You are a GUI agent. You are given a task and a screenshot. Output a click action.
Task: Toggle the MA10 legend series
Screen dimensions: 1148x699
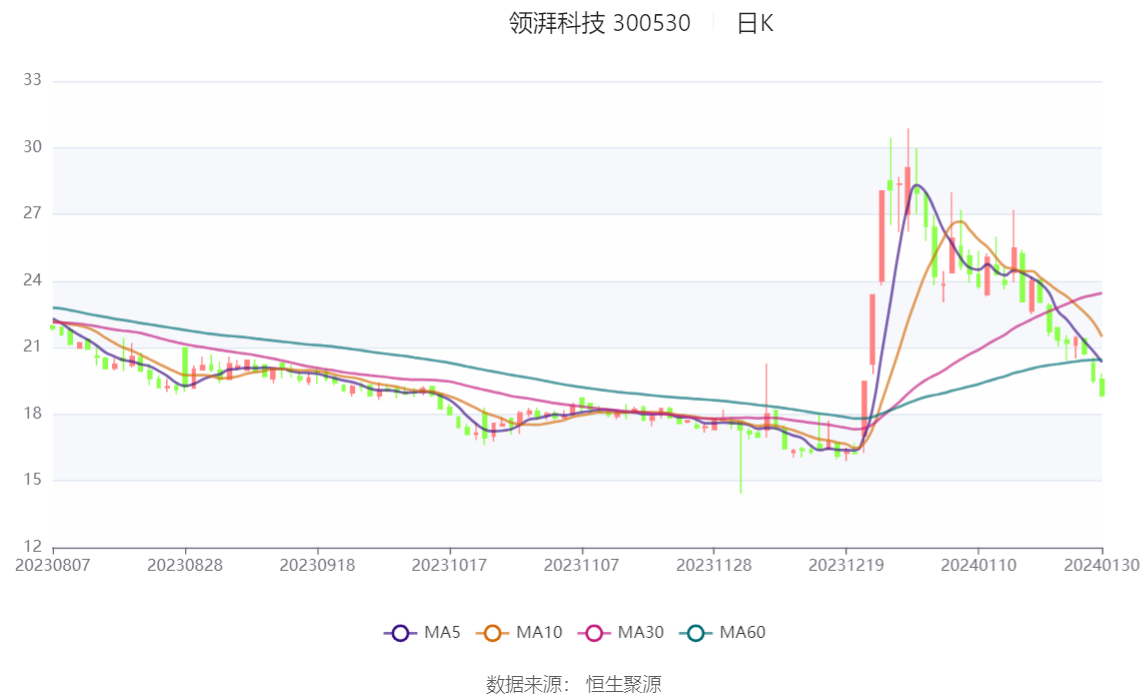(519, 632)
